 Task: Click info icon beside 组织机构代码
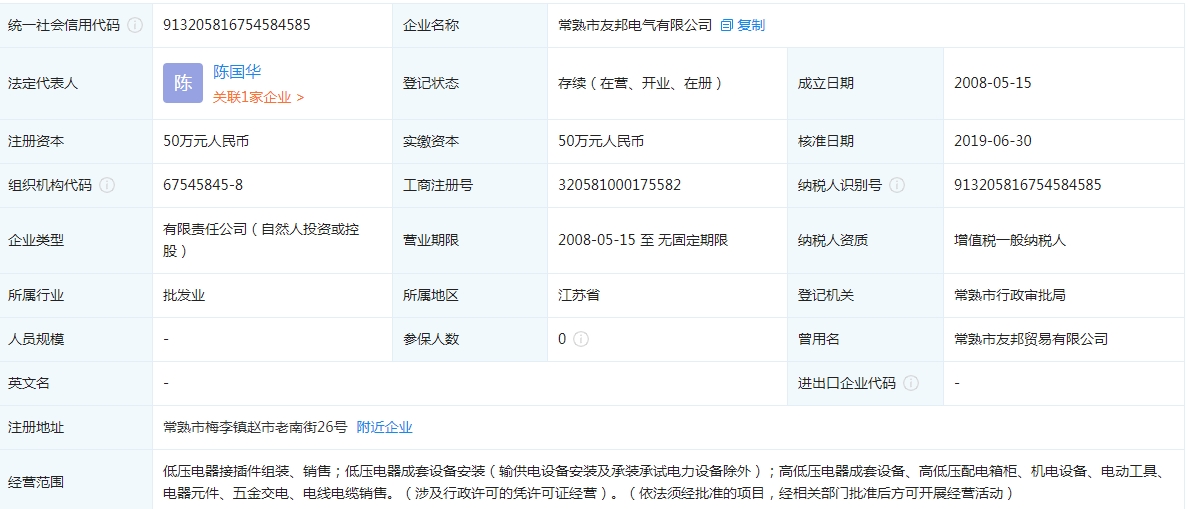(x=107, y=185)
